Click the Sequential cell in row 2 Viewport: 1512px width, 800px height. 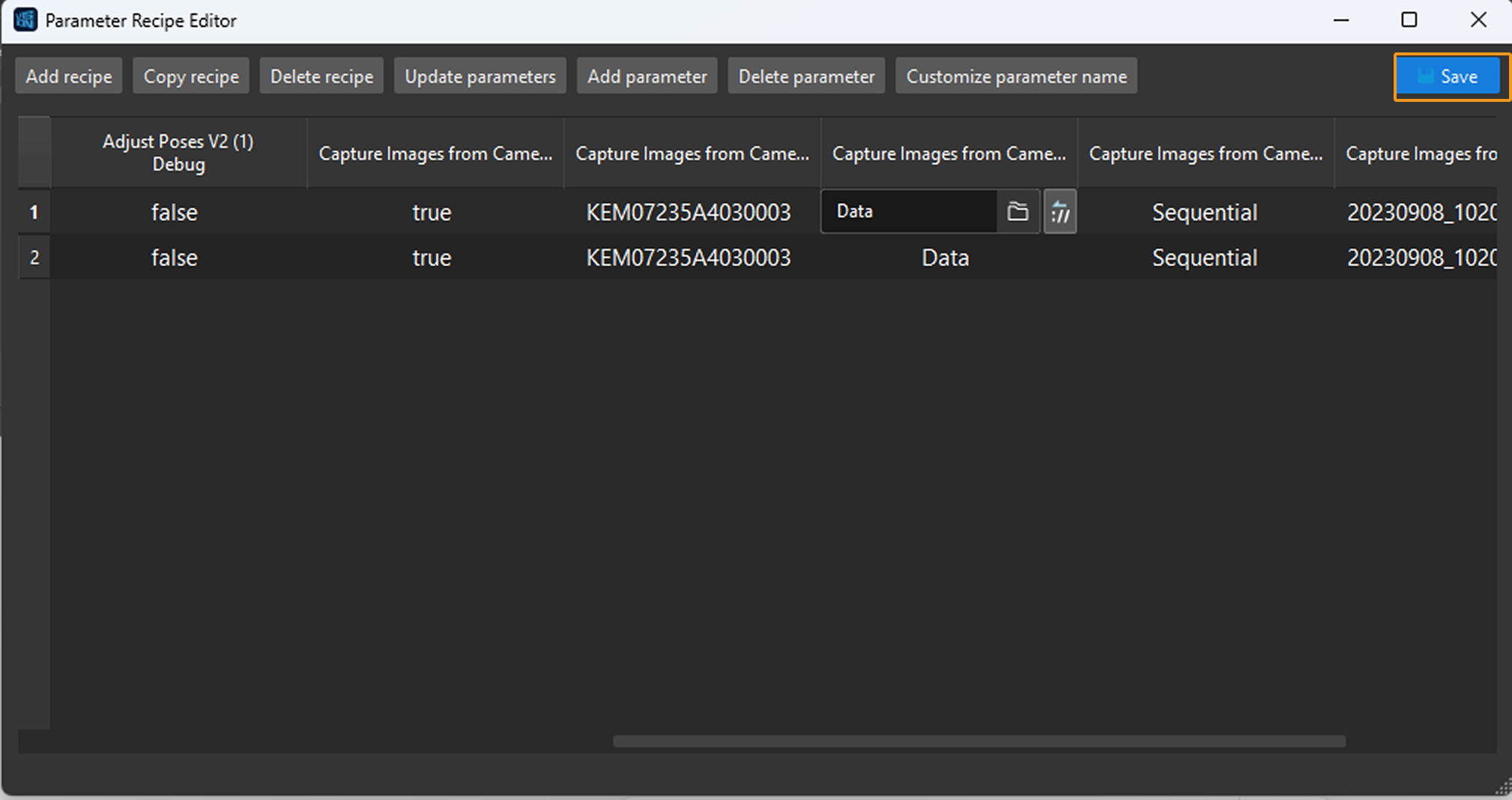tap(1204, 258)
